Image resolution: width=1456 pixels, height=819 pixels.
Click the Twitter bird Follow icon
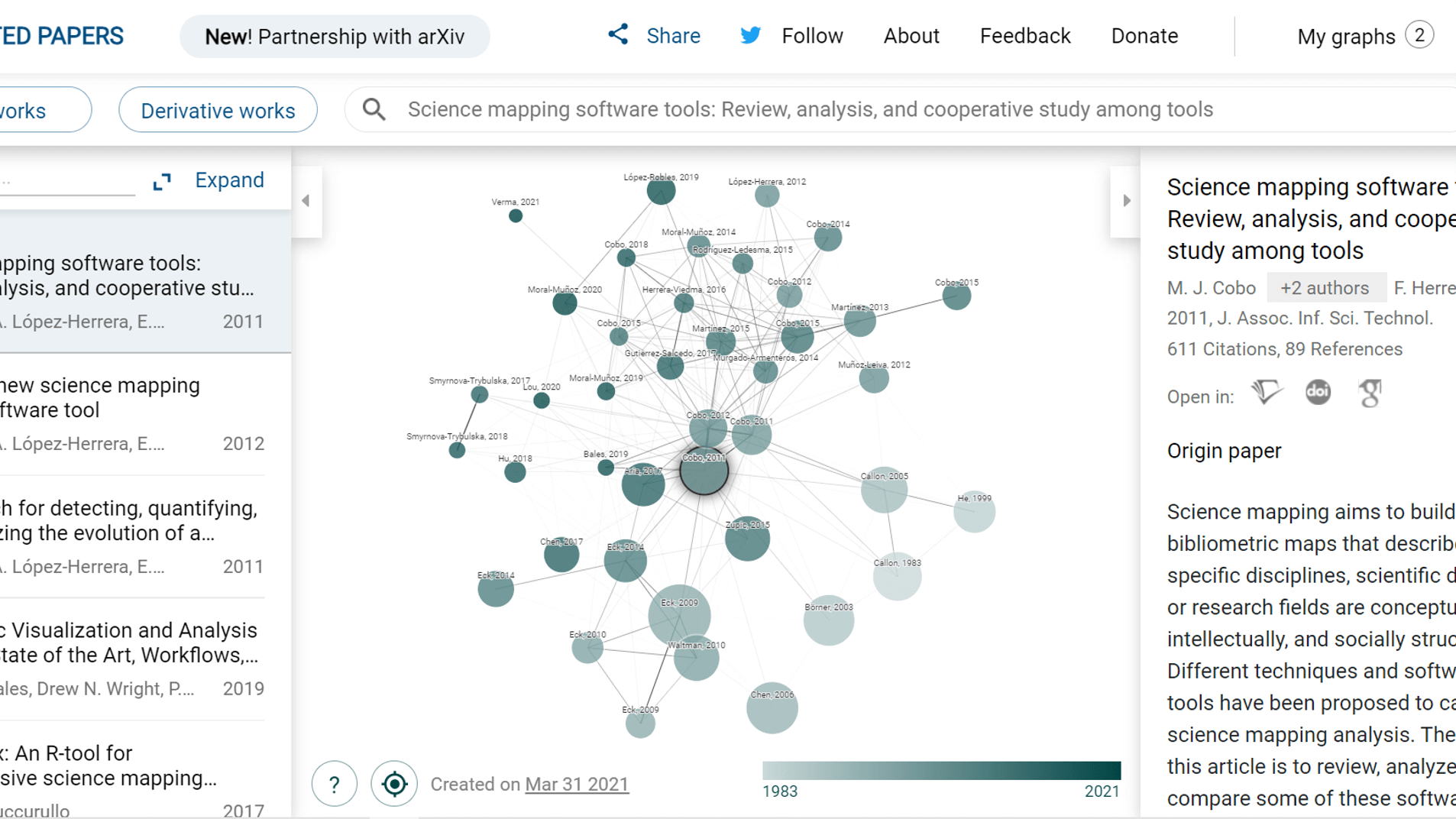click(750, 35)
